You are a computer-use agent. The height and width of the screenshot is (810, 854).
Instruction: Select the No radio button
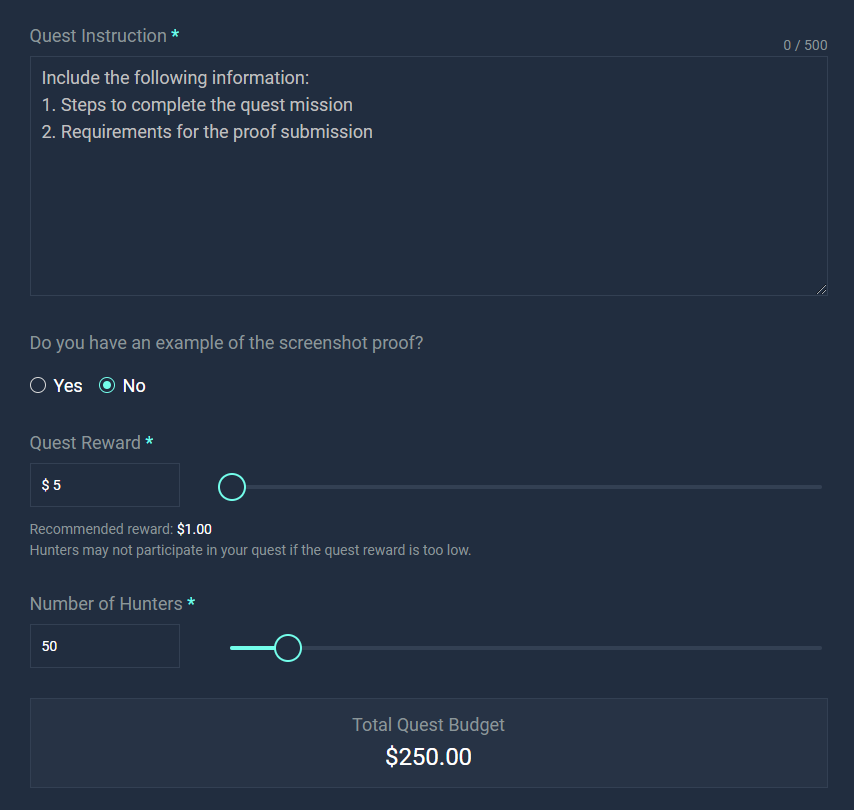point(107,385)
